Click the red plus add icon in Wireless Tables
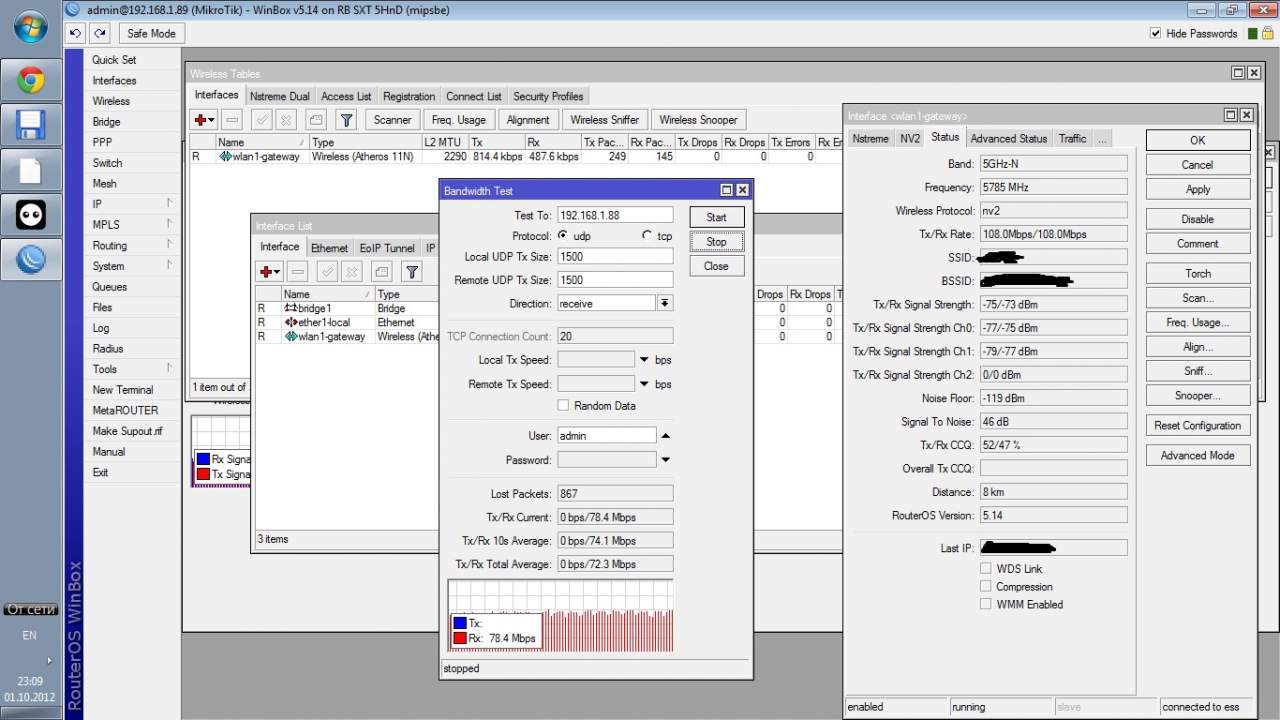 pos(201,120)
